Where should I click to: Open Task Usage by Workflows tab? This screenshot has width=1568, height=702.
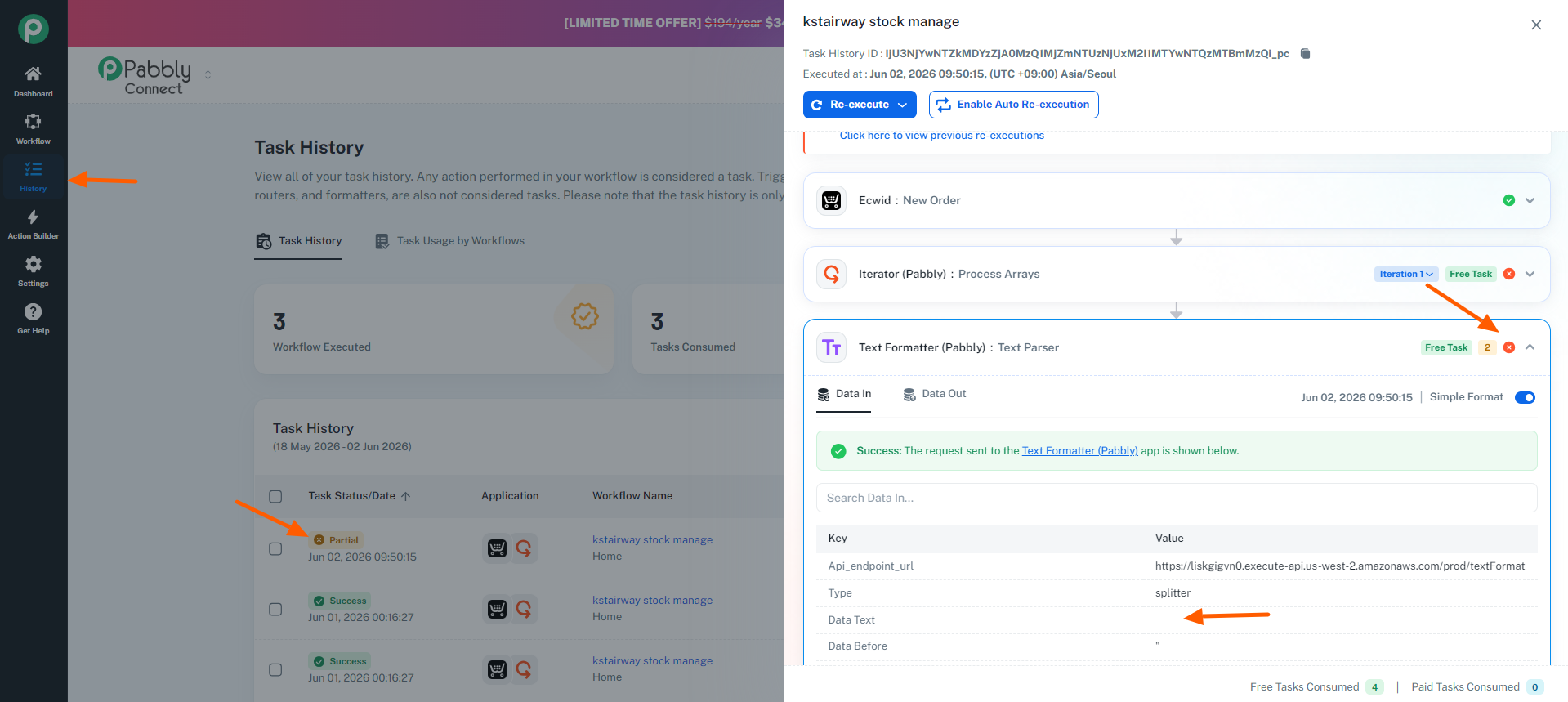(x=449, y=241)
